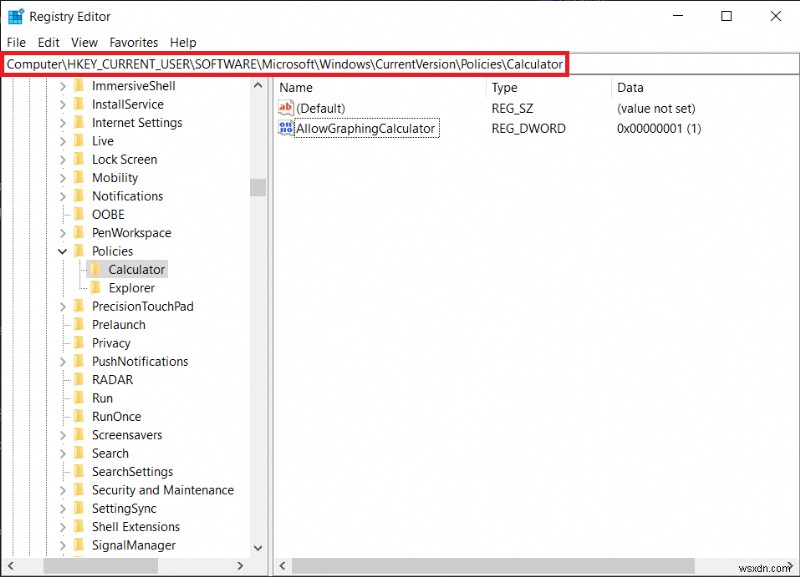Open the File menu
The width and height of the screenshot is (800, 577).
[16, 42]
